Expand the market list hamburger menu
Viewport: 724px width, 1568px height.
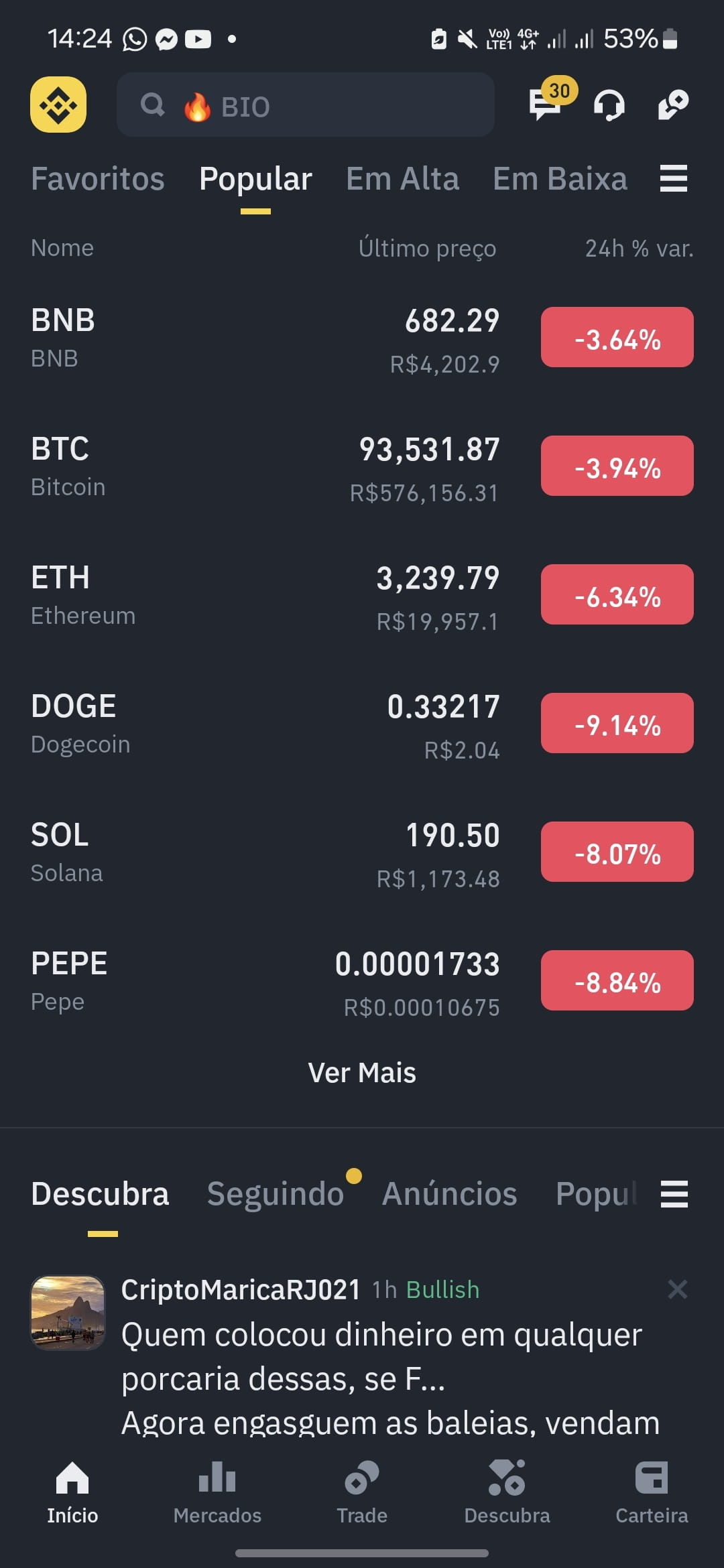coord(674,178)
